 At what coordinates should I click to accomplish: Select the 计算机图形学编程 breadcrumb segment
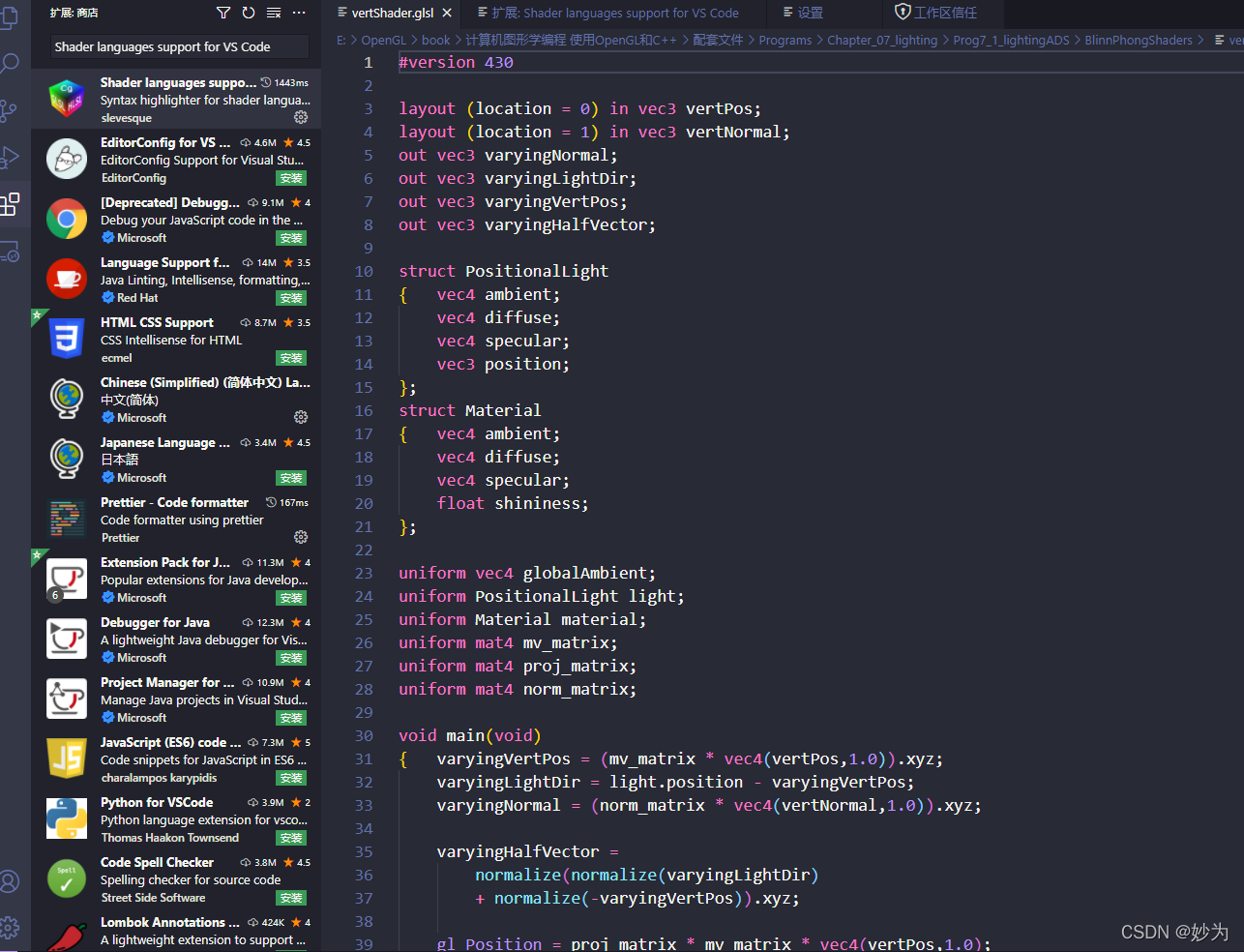[571, 40]
